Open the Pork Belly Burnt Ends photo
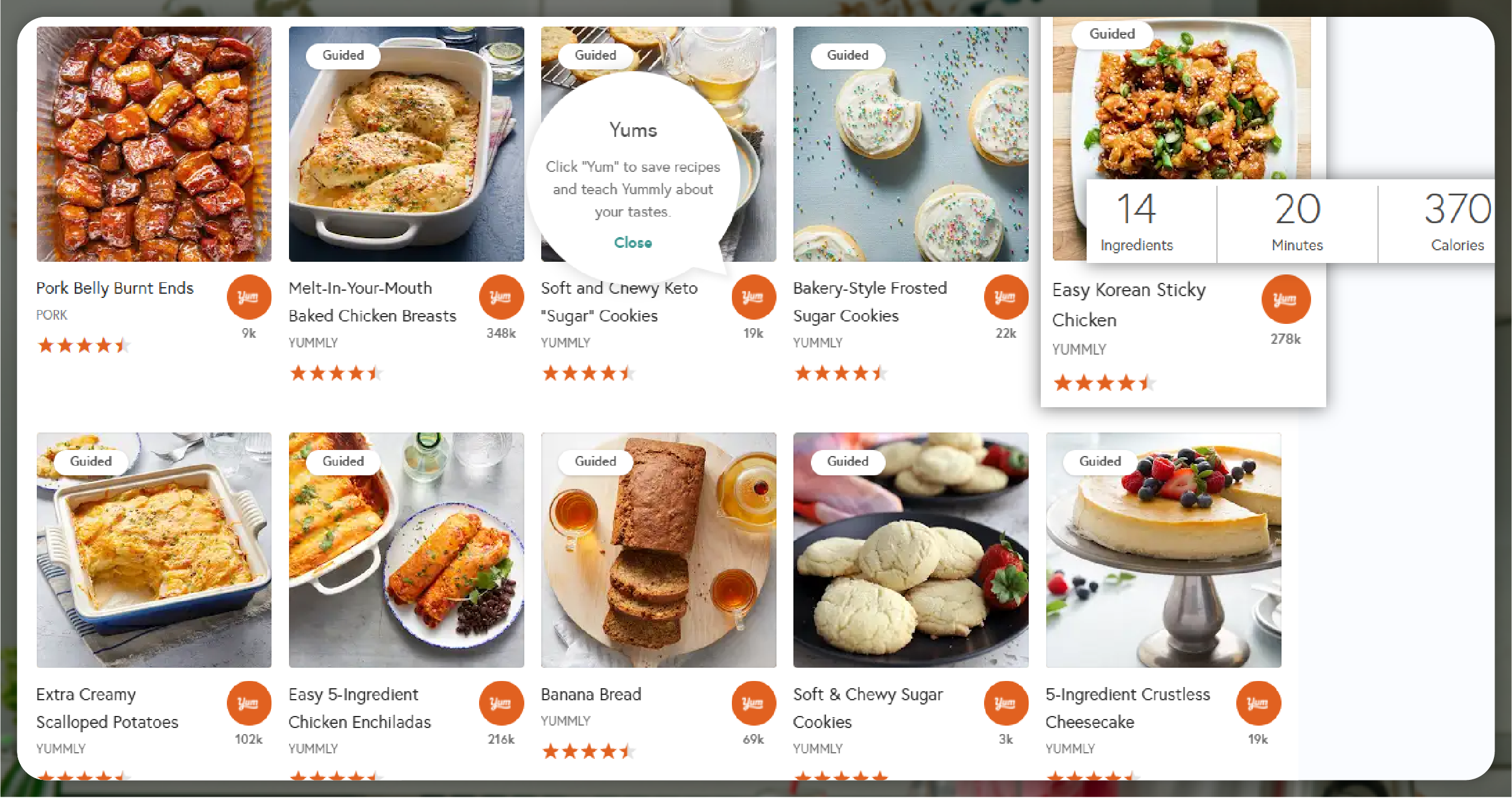This screenshot has width=1512, height=798. pyautogui.click(x=154, y=145)
